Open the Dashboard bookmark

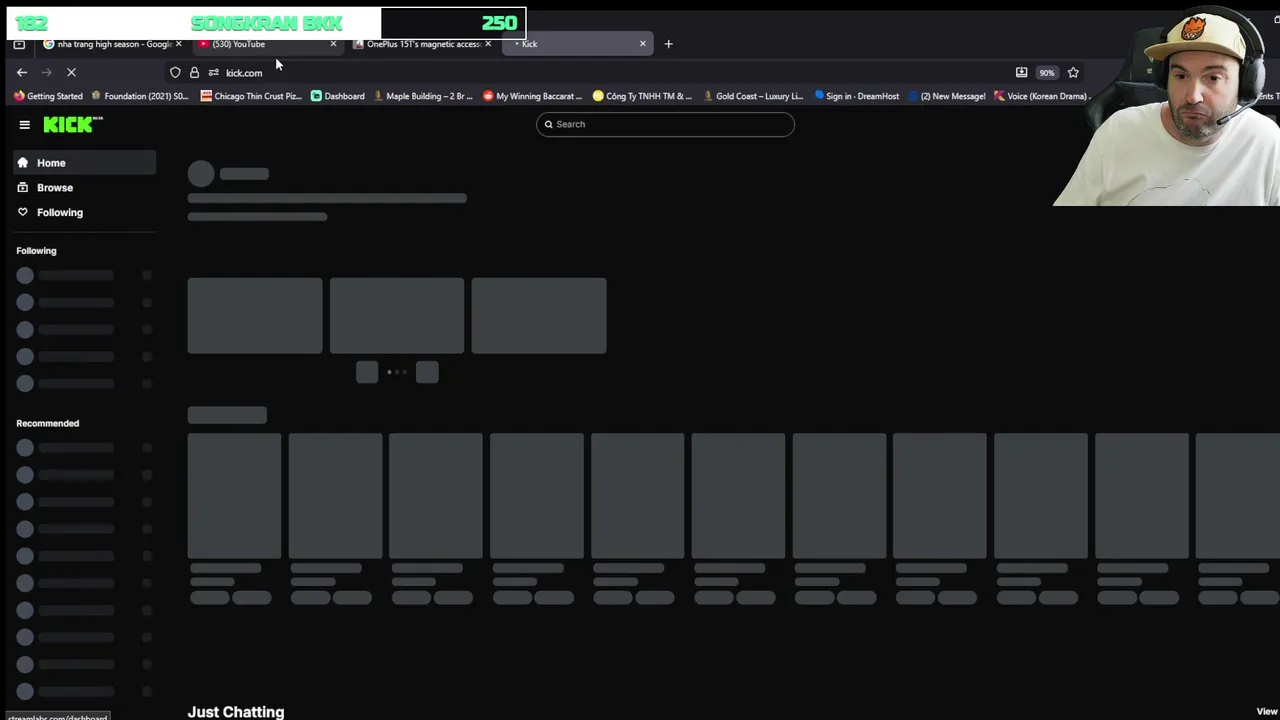pyautogui.click(x=337, y=96)
